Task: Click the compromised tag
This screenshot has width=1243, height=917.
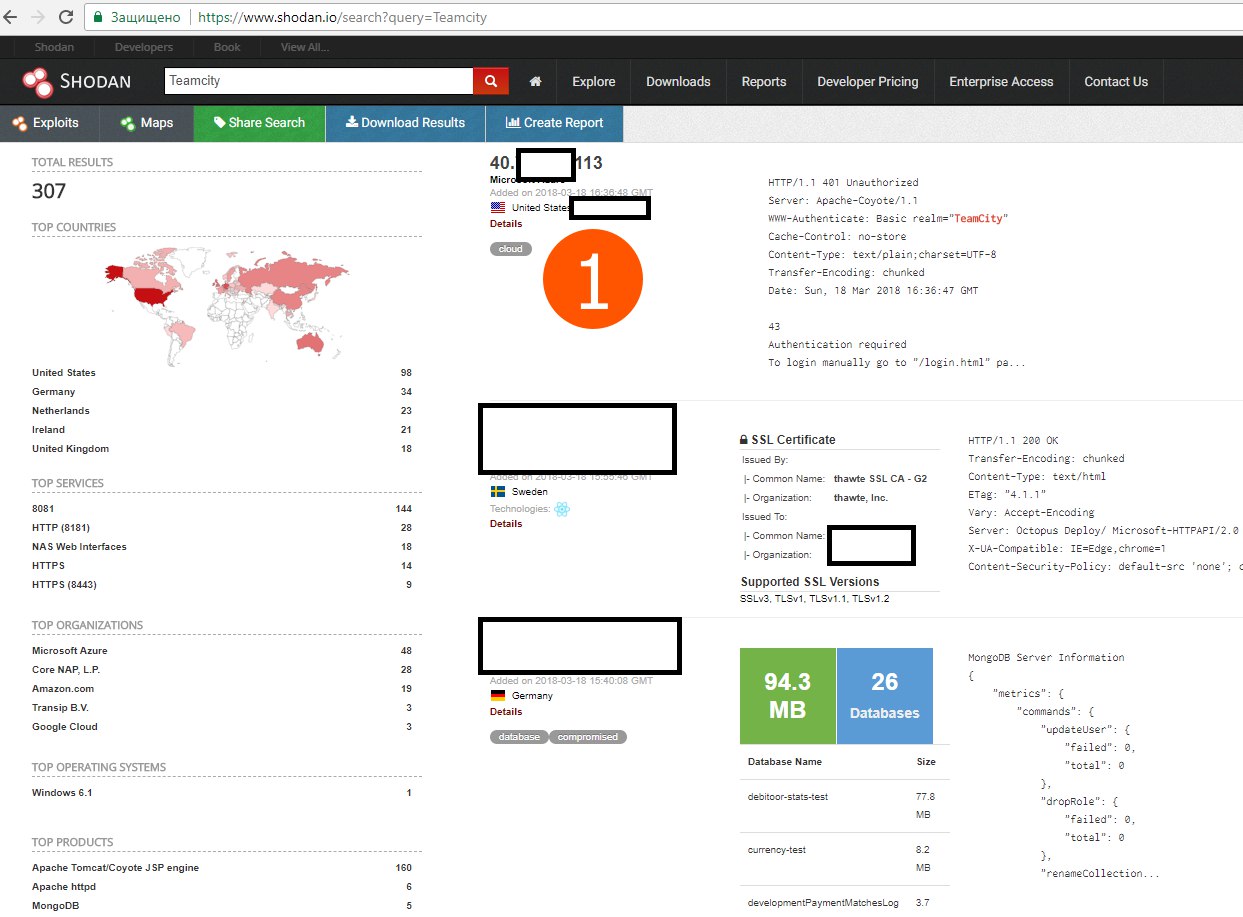Action: tap(588, 737)
